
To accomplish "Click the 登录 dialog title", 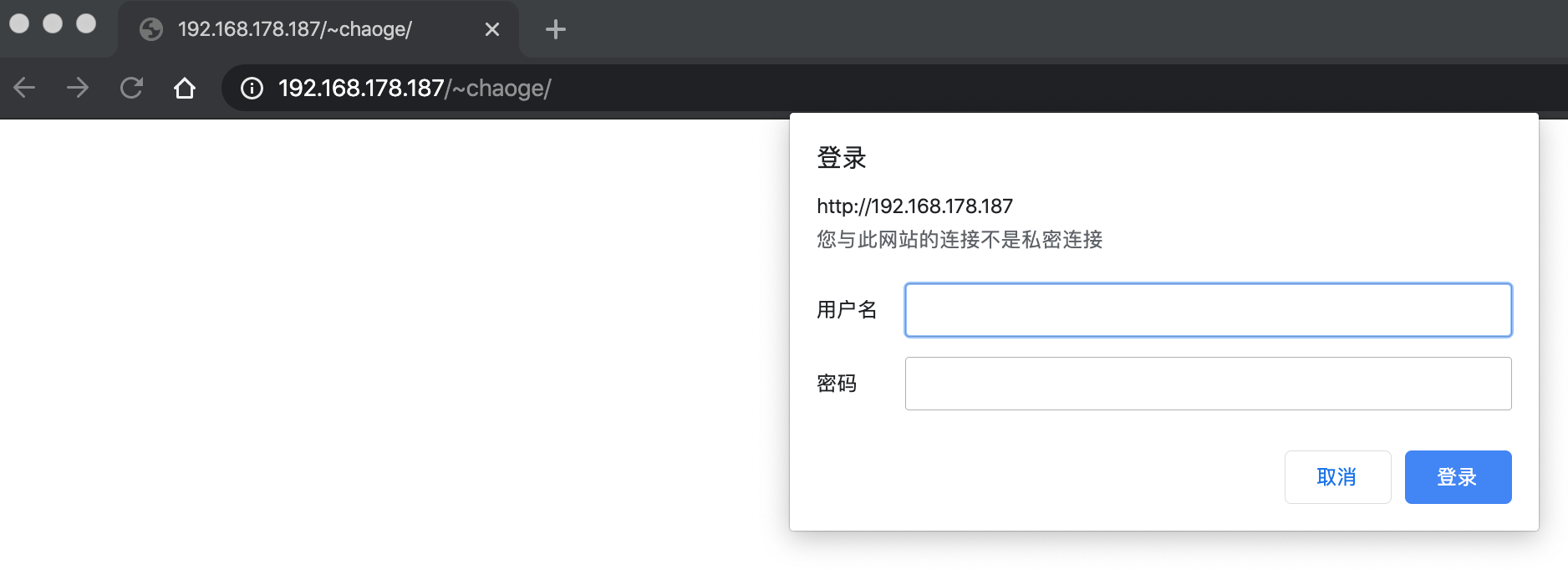I will click(x=842, y=158).
